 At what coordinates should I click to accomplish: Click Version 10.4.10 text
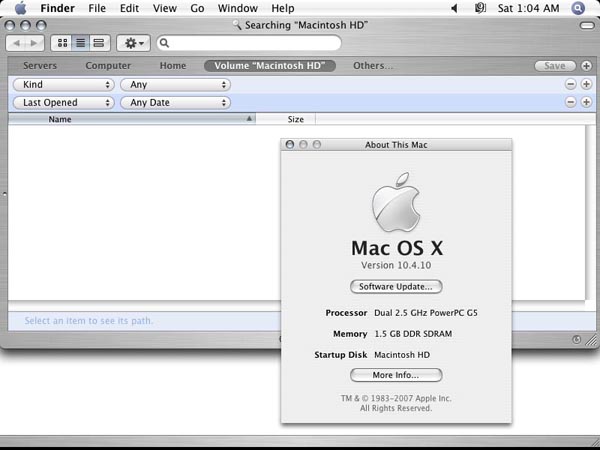[396, 265]
